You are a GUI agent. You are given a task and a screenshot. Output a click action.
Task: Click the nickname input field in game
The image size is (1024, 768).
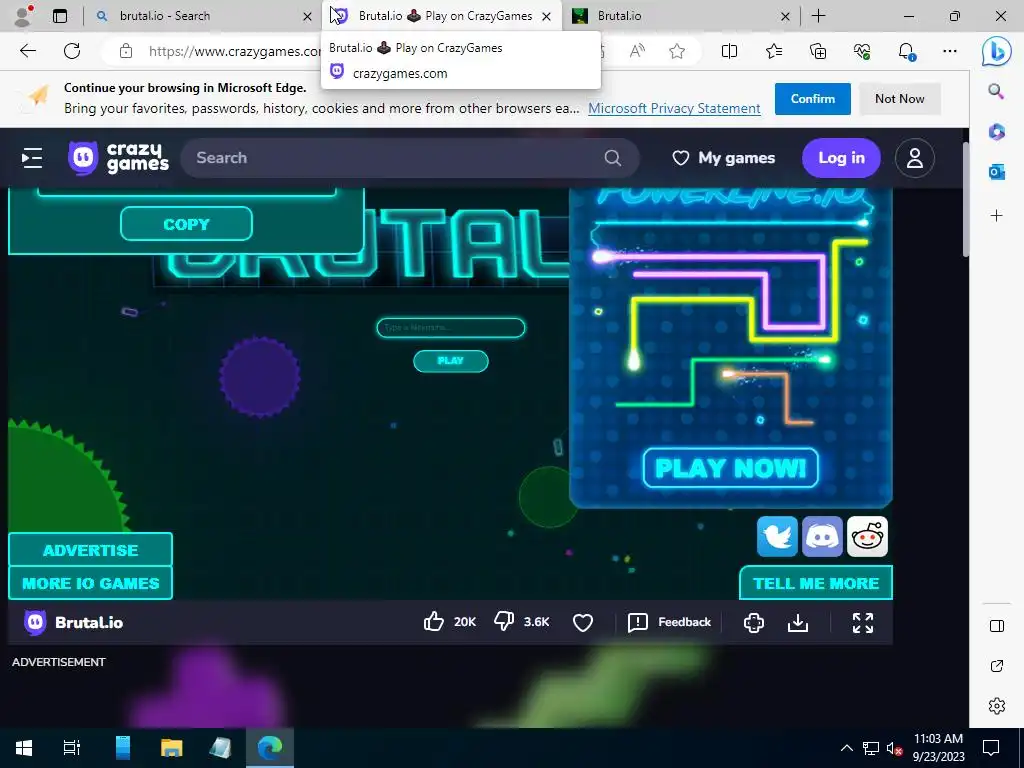(451, 327)
